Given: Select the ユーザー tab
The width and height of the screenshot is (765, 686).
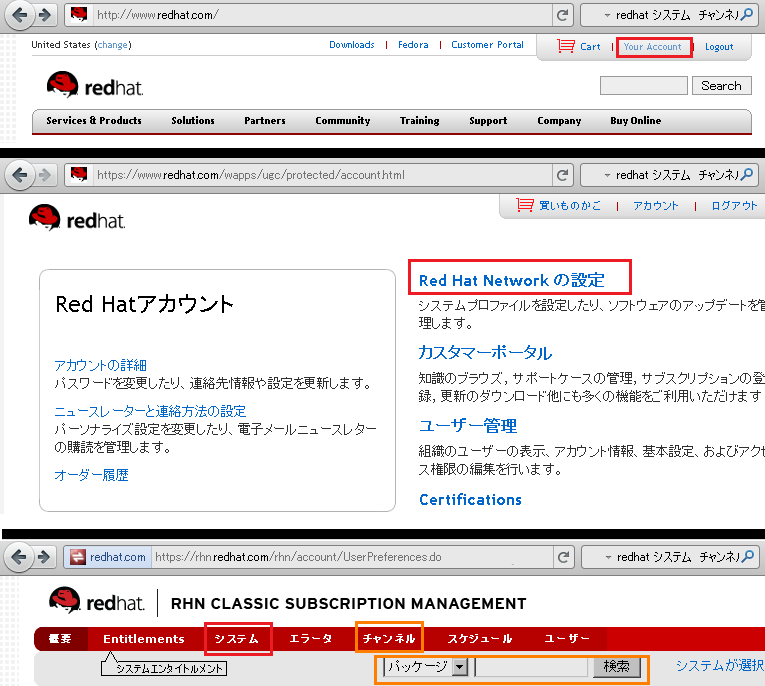Looking at the screenshot, I should click(x=567, y=639).
